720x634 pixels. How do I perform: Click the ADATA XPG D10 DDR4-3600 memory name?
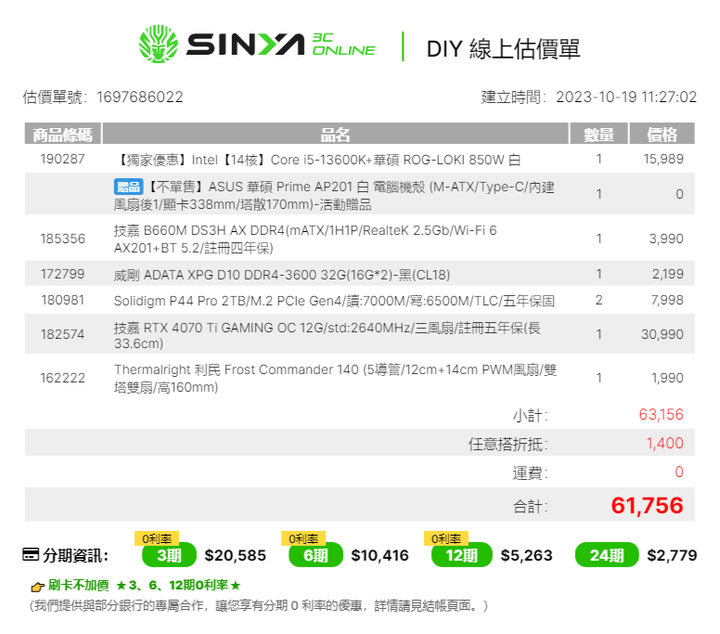pos(282,275)
